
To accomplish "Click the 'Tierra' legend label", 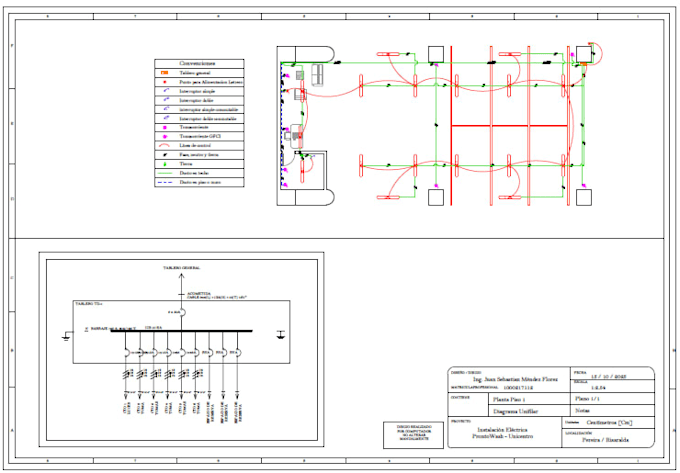I will (x=186, y=164).
